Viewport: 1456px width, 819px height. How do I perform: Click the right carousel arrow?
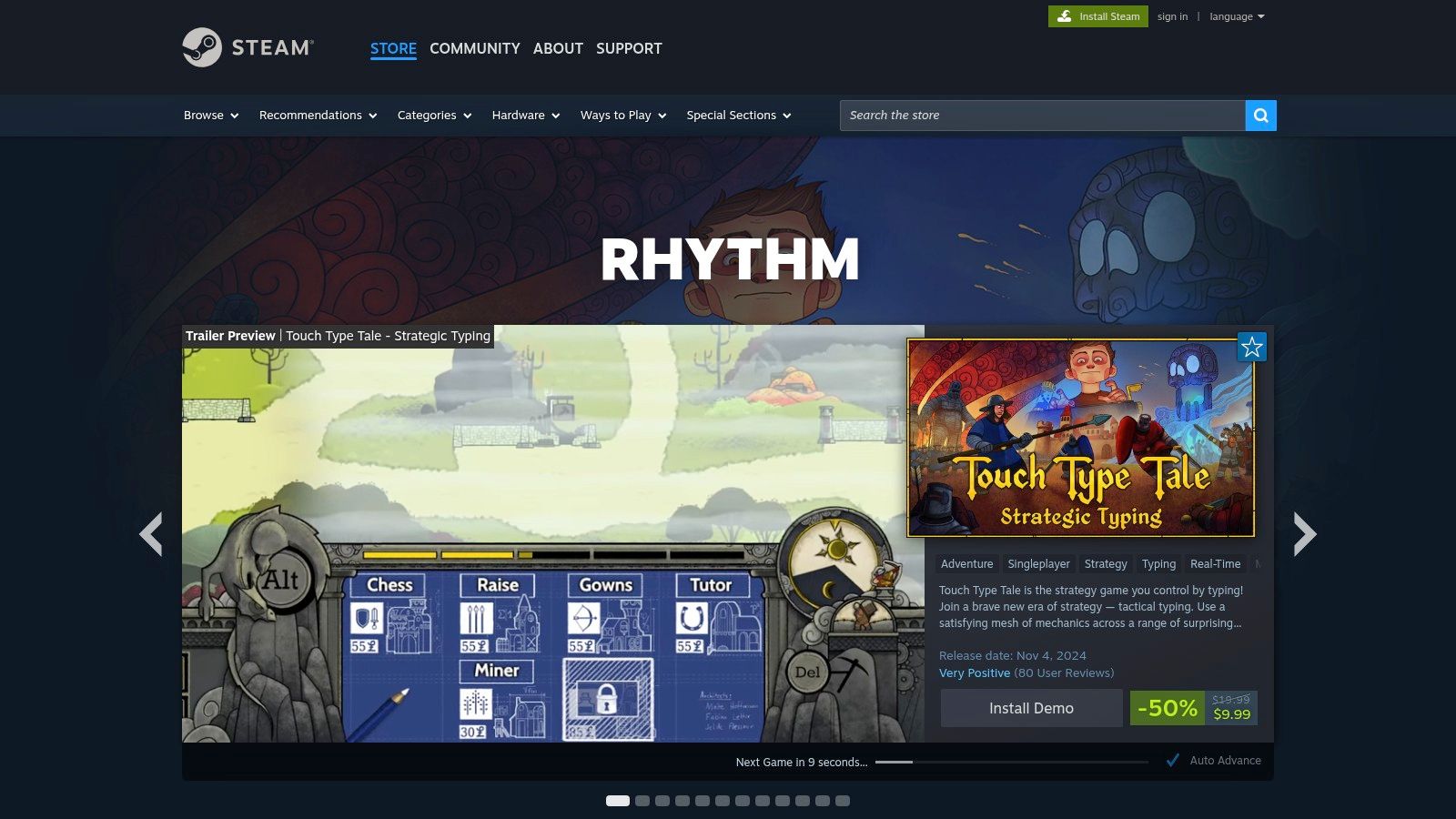(x=1305, y=533)
